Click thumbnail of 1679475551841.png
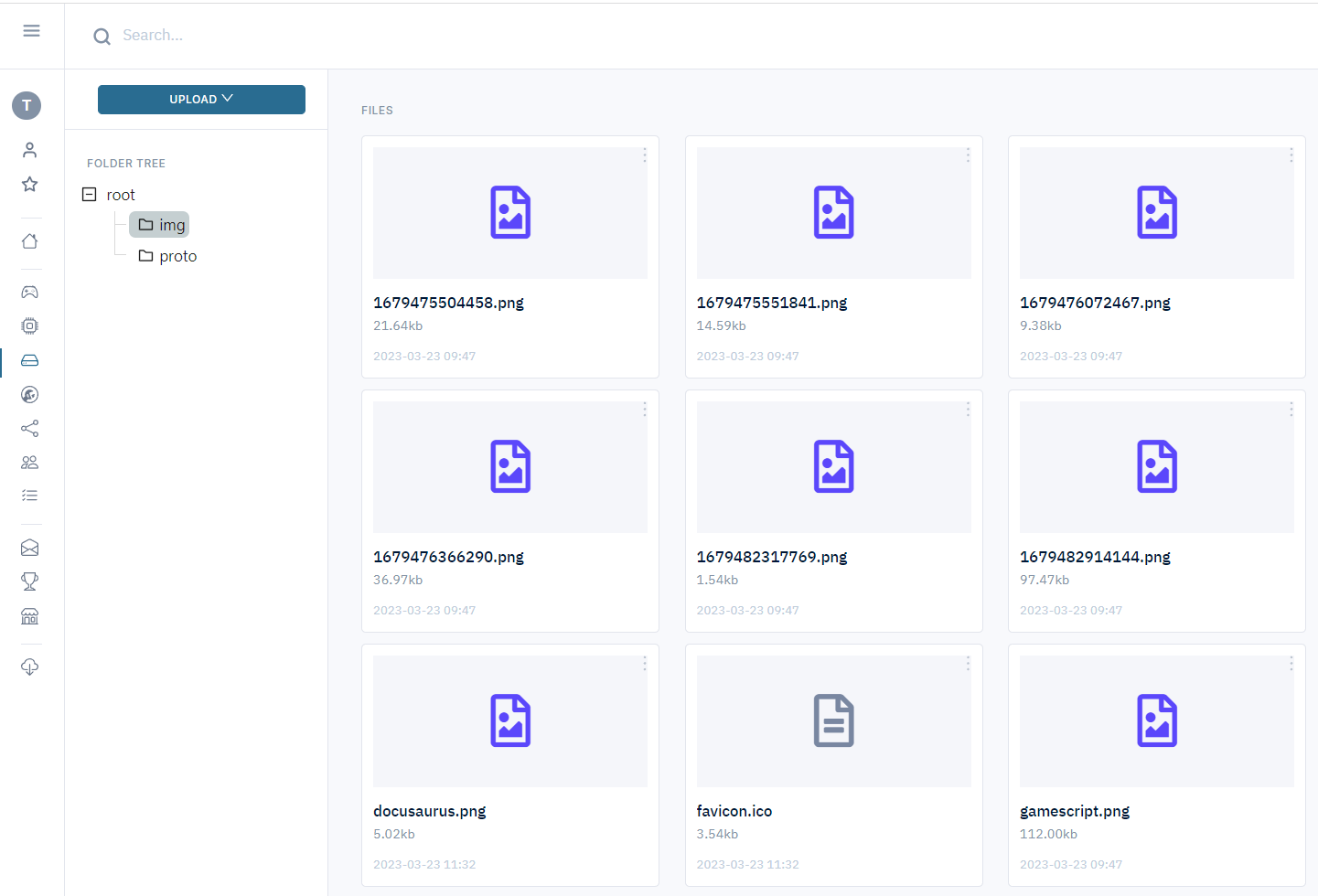Screen dimensions: 1318x896 [x=834, y=213]
